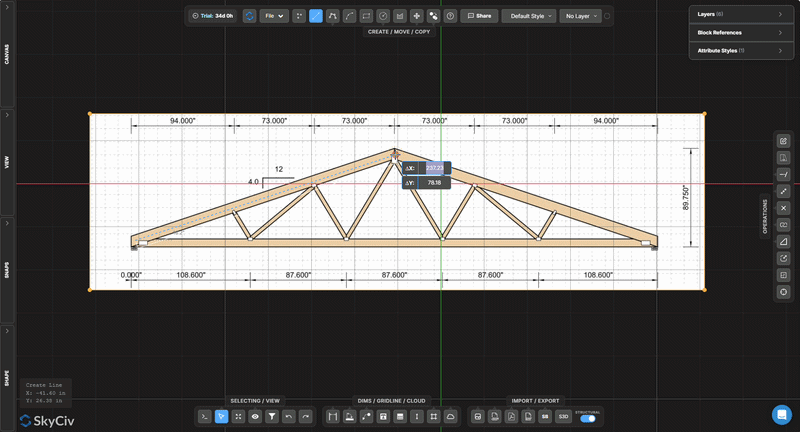
Task: Click the Trim operation icon
Action: [x=784, y=174]
